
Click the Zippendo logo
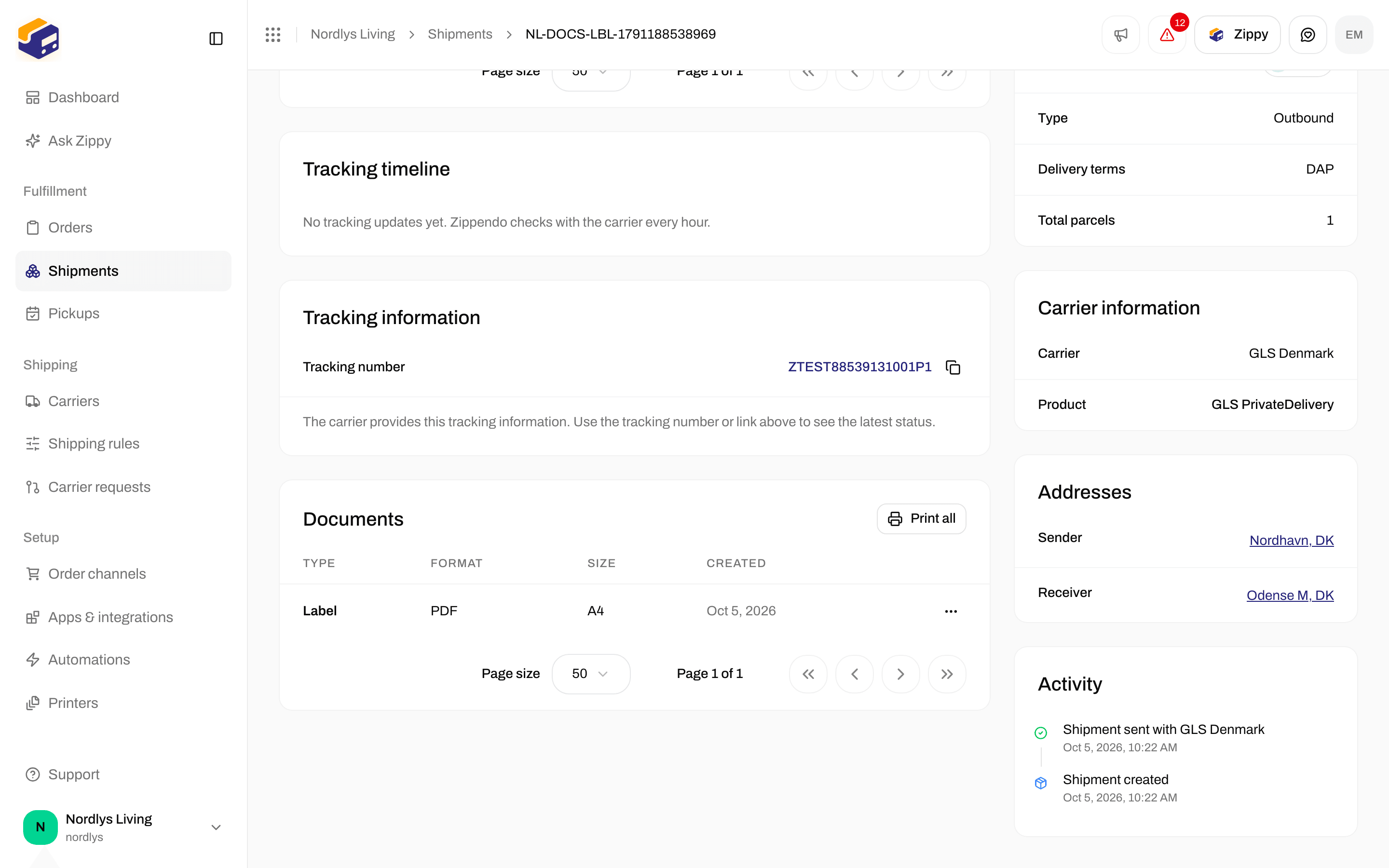point(39,39)
